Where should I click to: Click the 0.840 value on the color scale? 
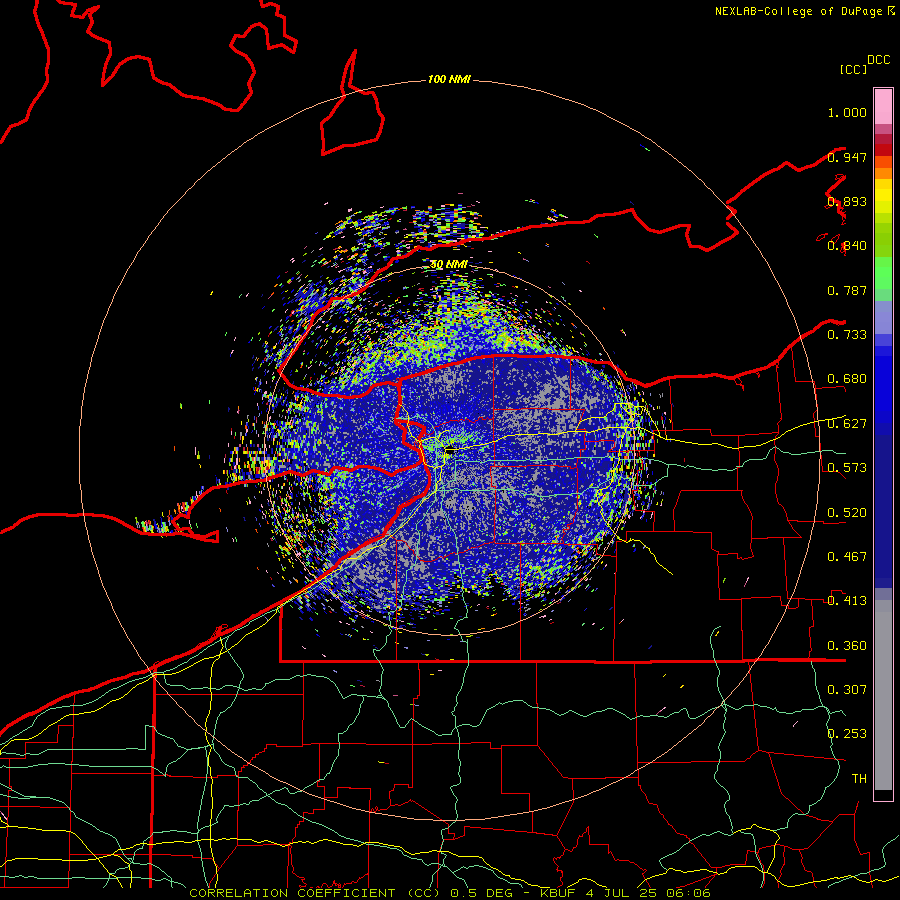pyautogui.click(x=847, y=246)
